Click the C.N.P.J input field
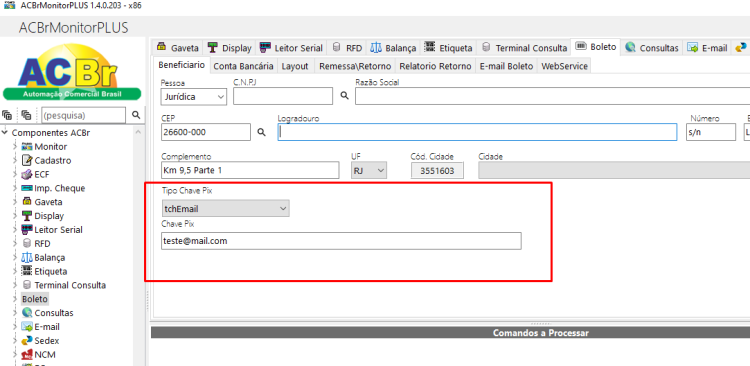 [283, 96]
